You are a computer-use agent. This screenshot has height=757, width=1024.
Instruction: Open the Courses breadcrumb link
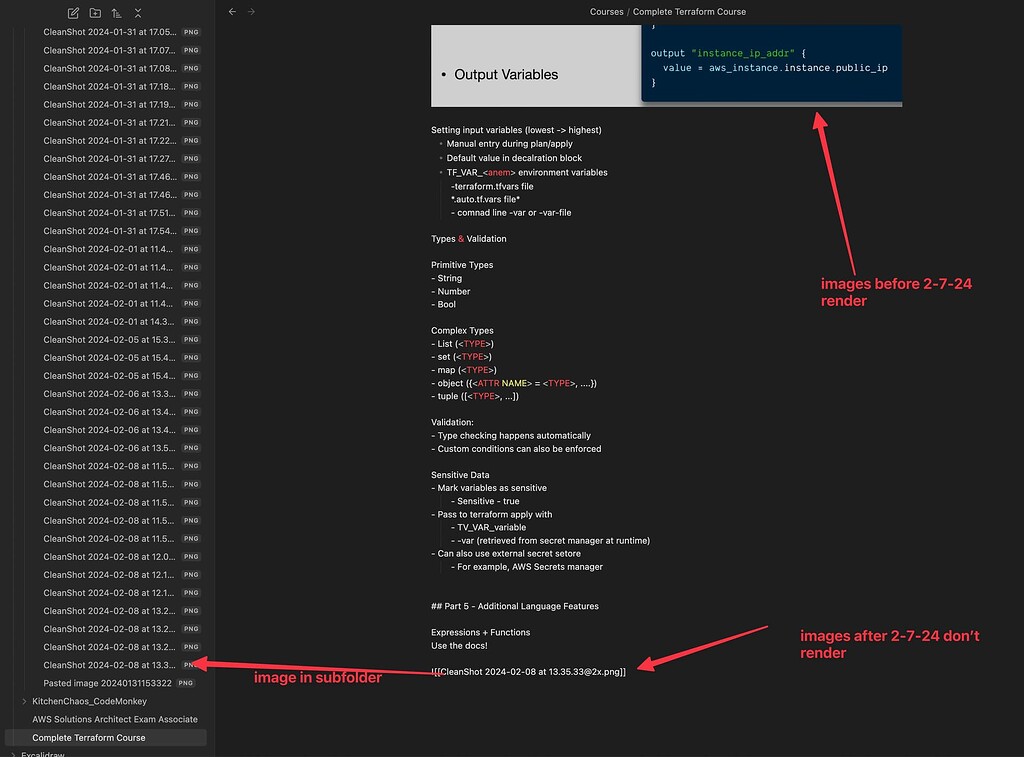tap(606, 11)
